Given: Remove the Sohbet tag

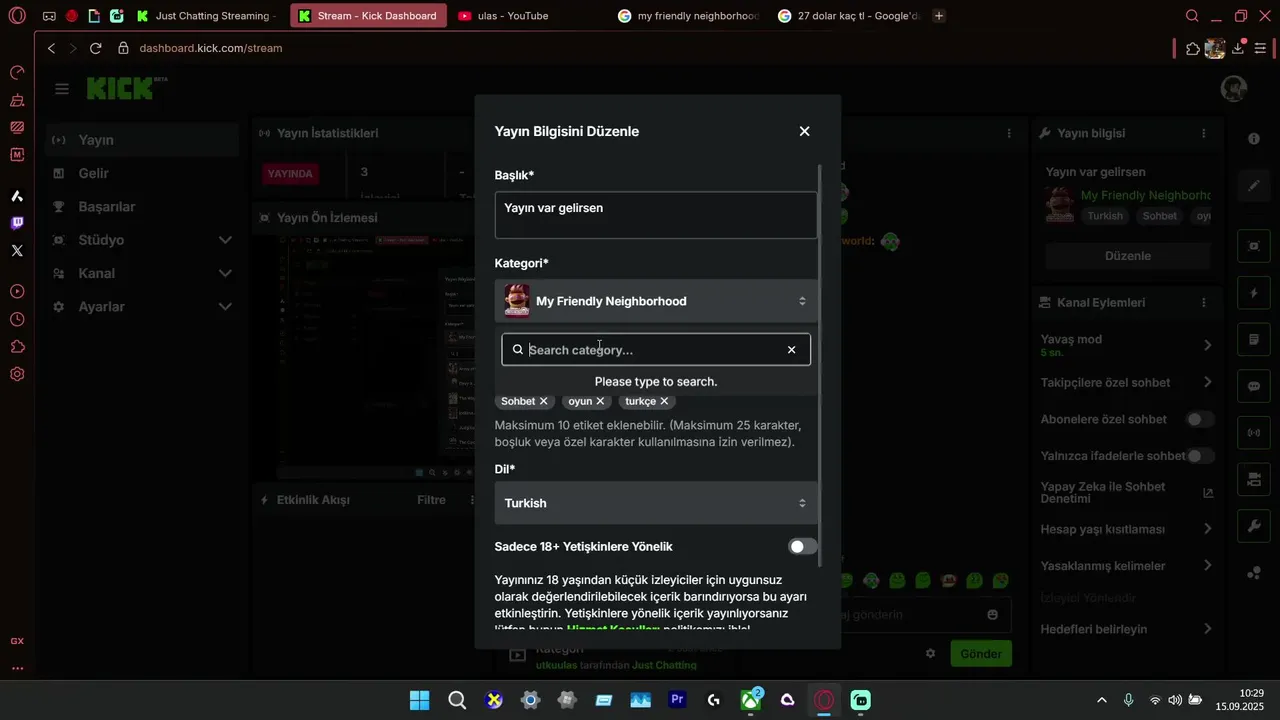Looking at the screenshot, I should click(543, 401).
